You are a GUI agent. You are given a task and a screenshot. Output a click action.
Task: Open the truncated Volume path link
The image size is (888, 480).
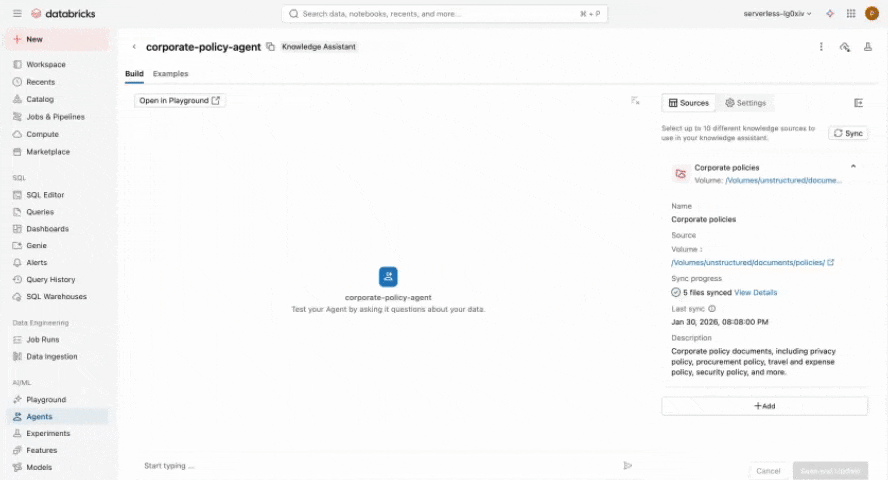coord(783,181)
